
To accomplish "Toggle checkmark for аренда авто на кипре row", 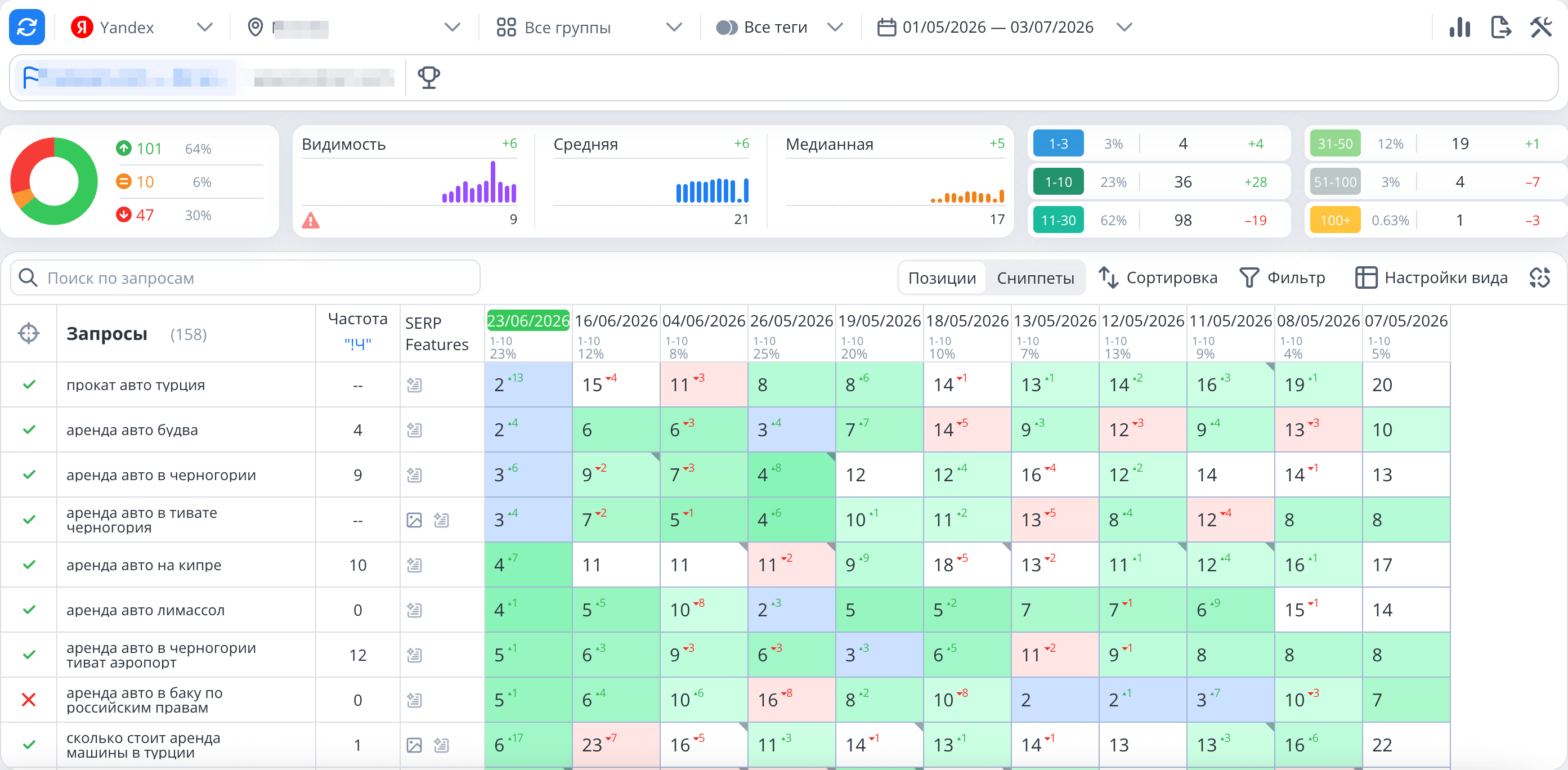I will coord(29,565).
